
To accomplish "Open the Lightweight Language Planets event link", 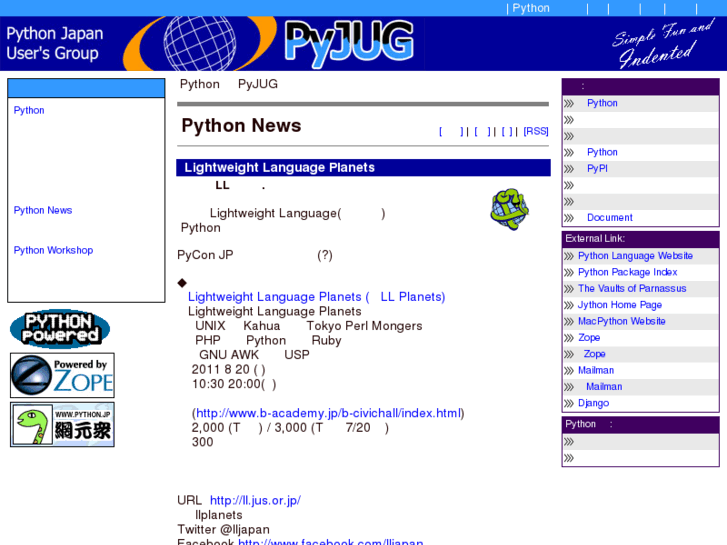I will click(x=316, y=297).
